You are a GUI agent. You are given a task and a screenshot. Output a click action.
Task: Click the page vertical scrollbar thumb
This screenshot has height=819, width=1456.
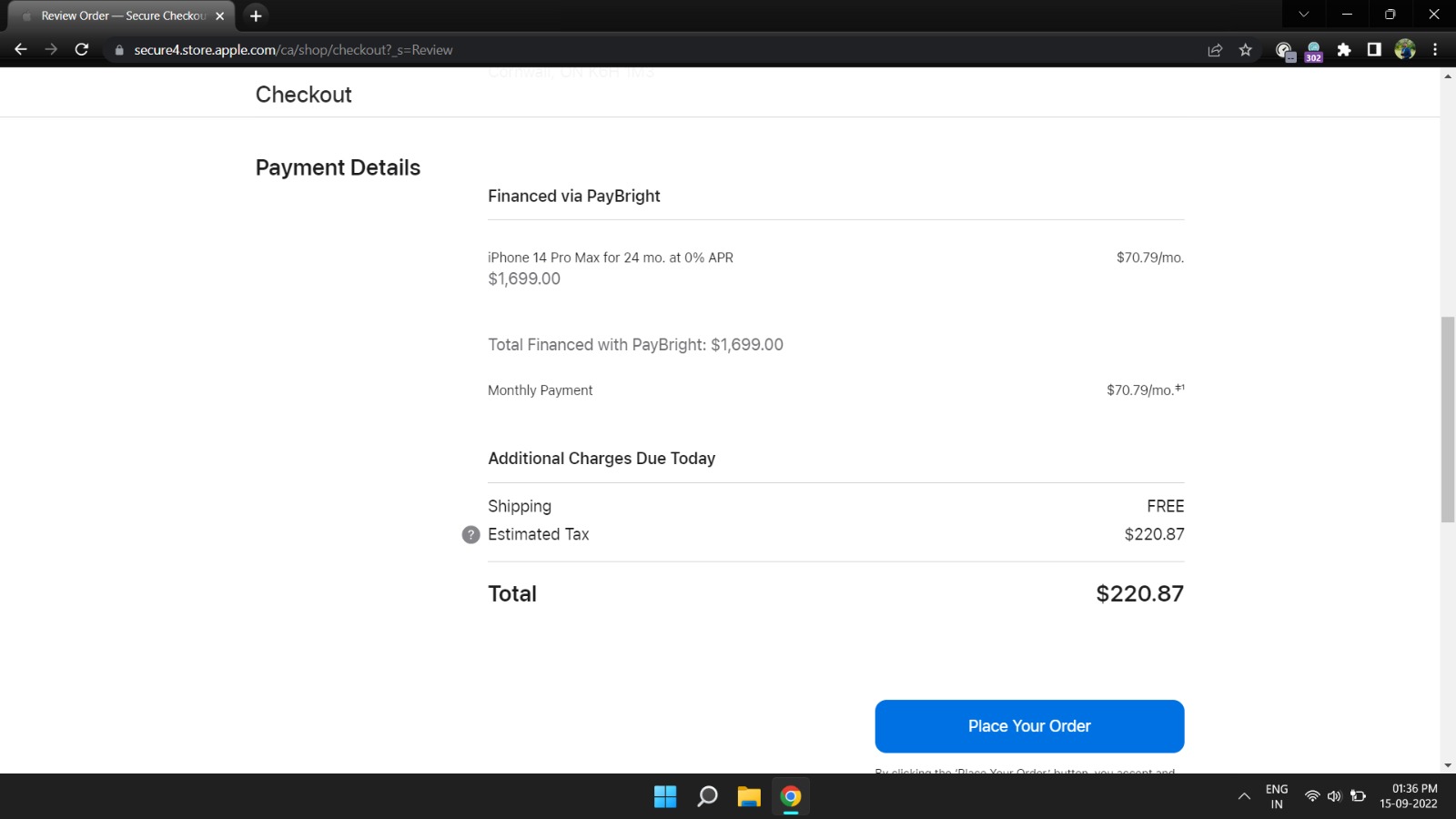(1447, 419)
